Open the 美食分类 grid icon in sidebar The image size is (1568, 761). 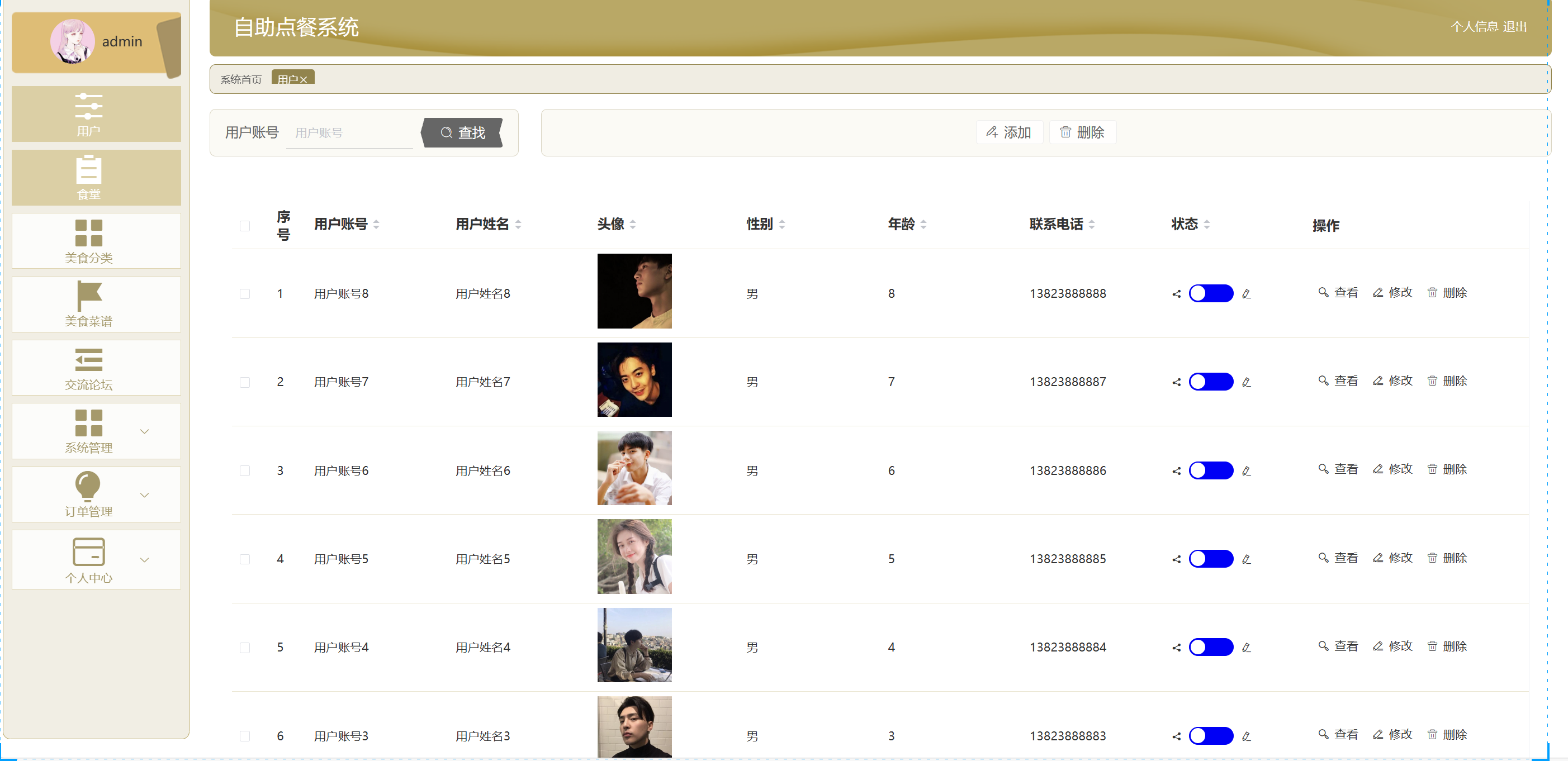[88, 233]
